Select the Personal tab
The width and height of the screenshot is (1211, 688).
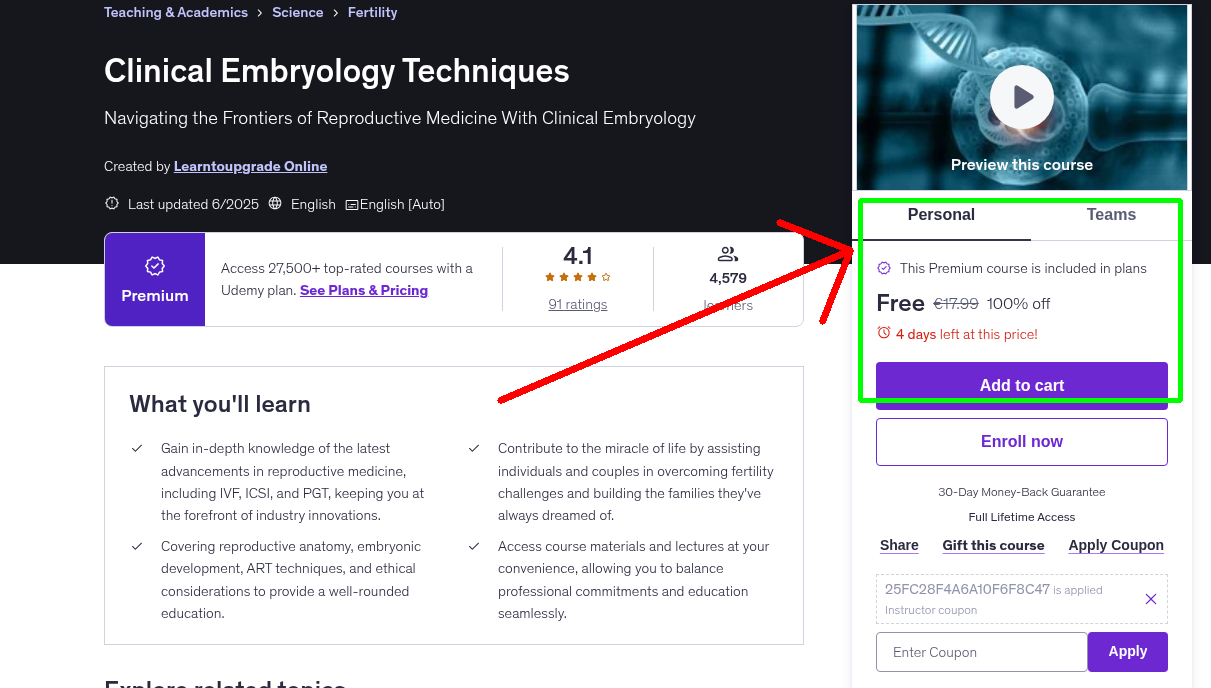click(x=941, y=214)
